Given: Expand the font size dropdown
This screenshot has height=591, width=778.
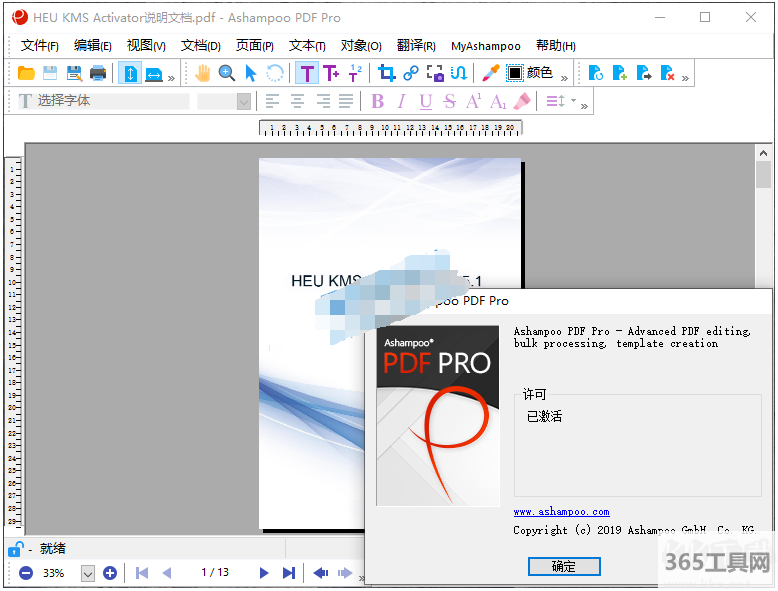Looking at the screenshot, I should coord(243,101).
